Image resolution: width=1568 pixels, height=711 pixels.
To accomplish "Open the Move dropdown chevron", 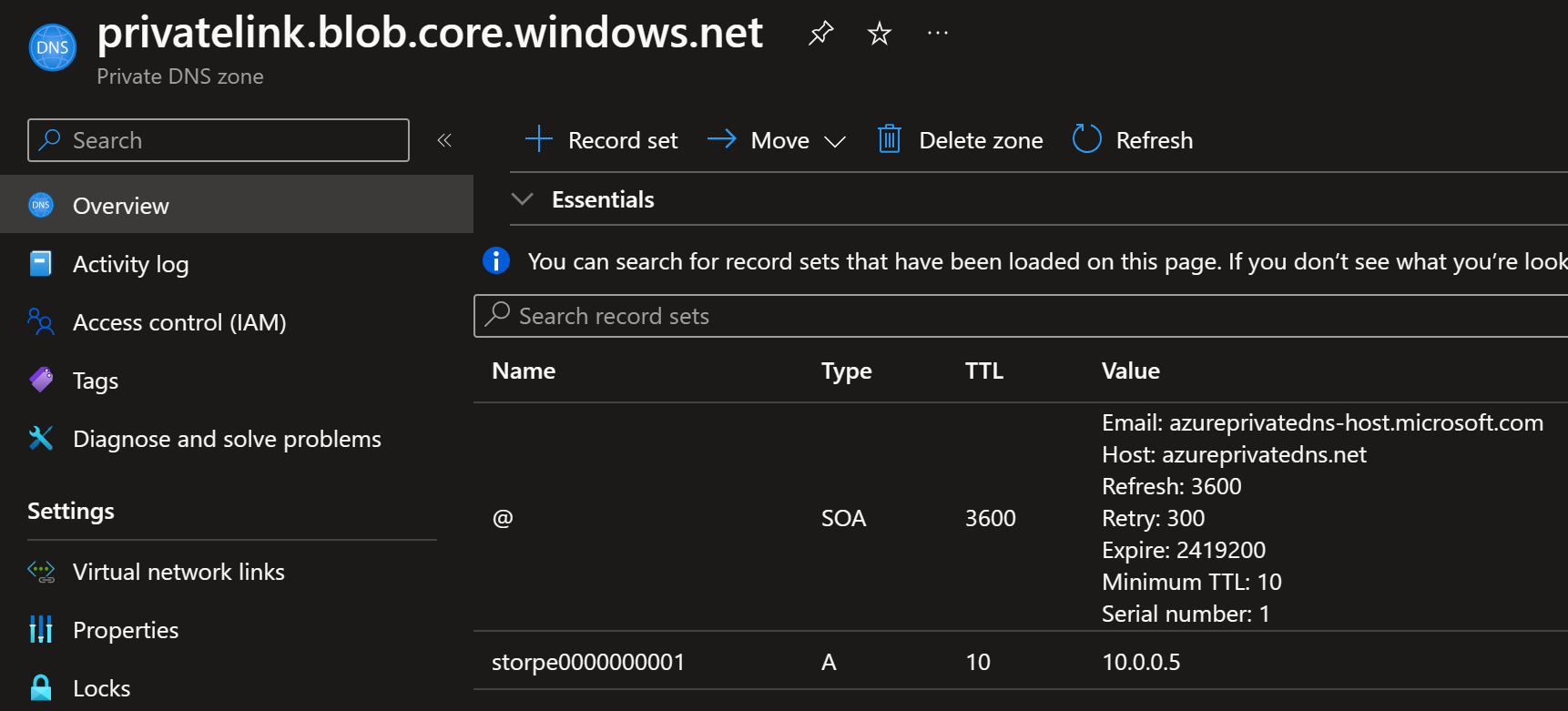I will pyautogui.click(x=835, y=141).
